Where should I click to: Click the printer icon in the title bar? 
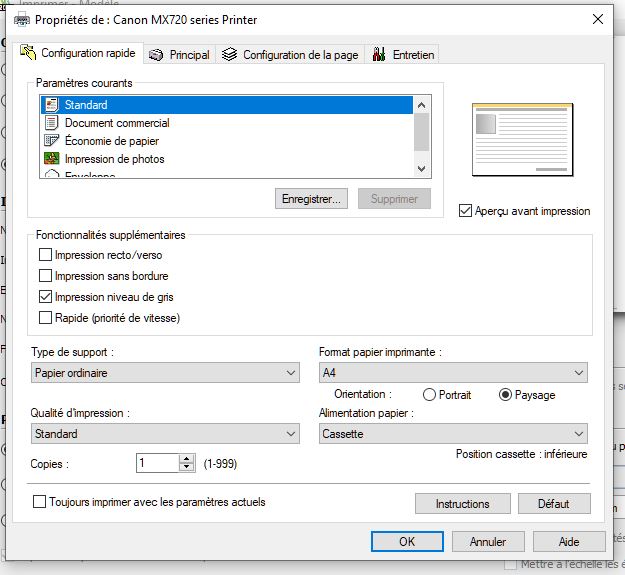pos(22,20)
